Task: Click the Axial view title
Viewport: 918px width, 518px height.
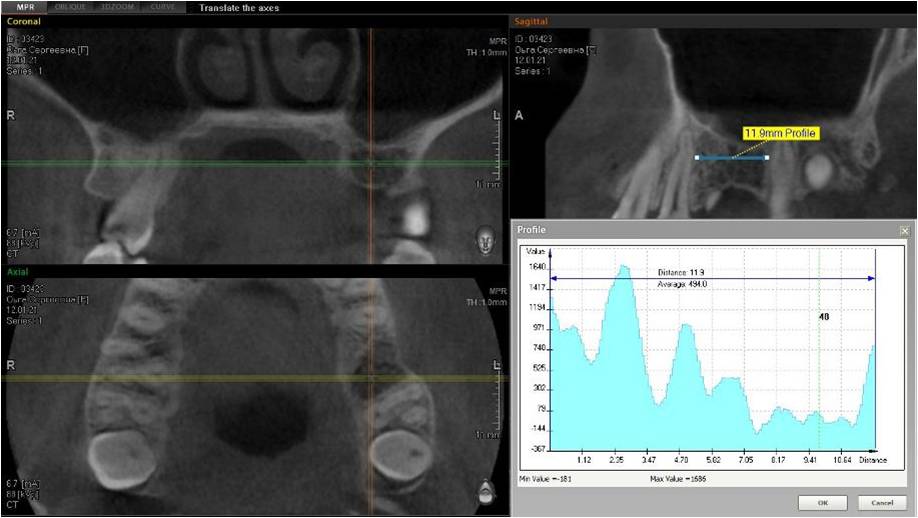Action: click(x=18, y=272)
